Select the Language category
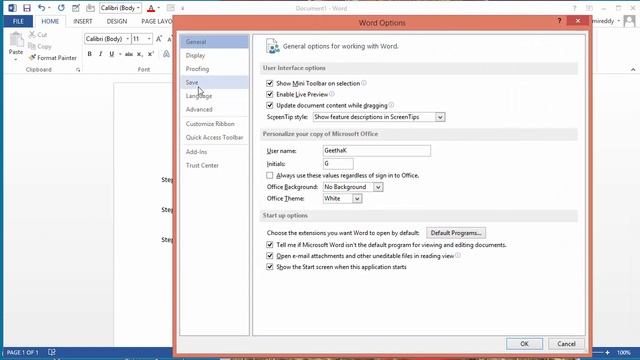 tap(214, 96)
